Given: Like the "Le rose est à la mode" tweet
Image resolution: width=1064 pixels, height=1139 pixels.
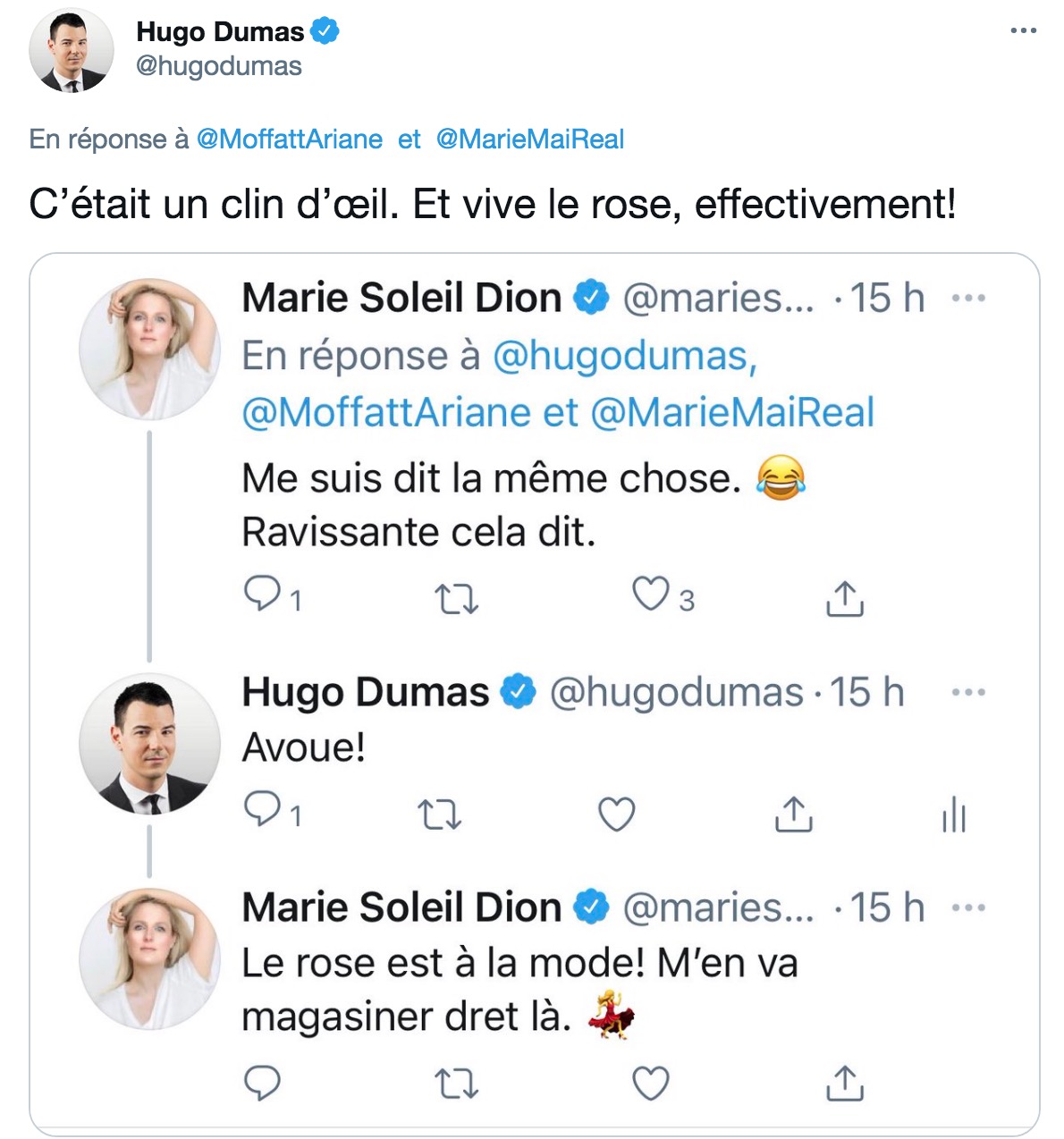Looking at the screenshot, I should [x=651, y=1084].
